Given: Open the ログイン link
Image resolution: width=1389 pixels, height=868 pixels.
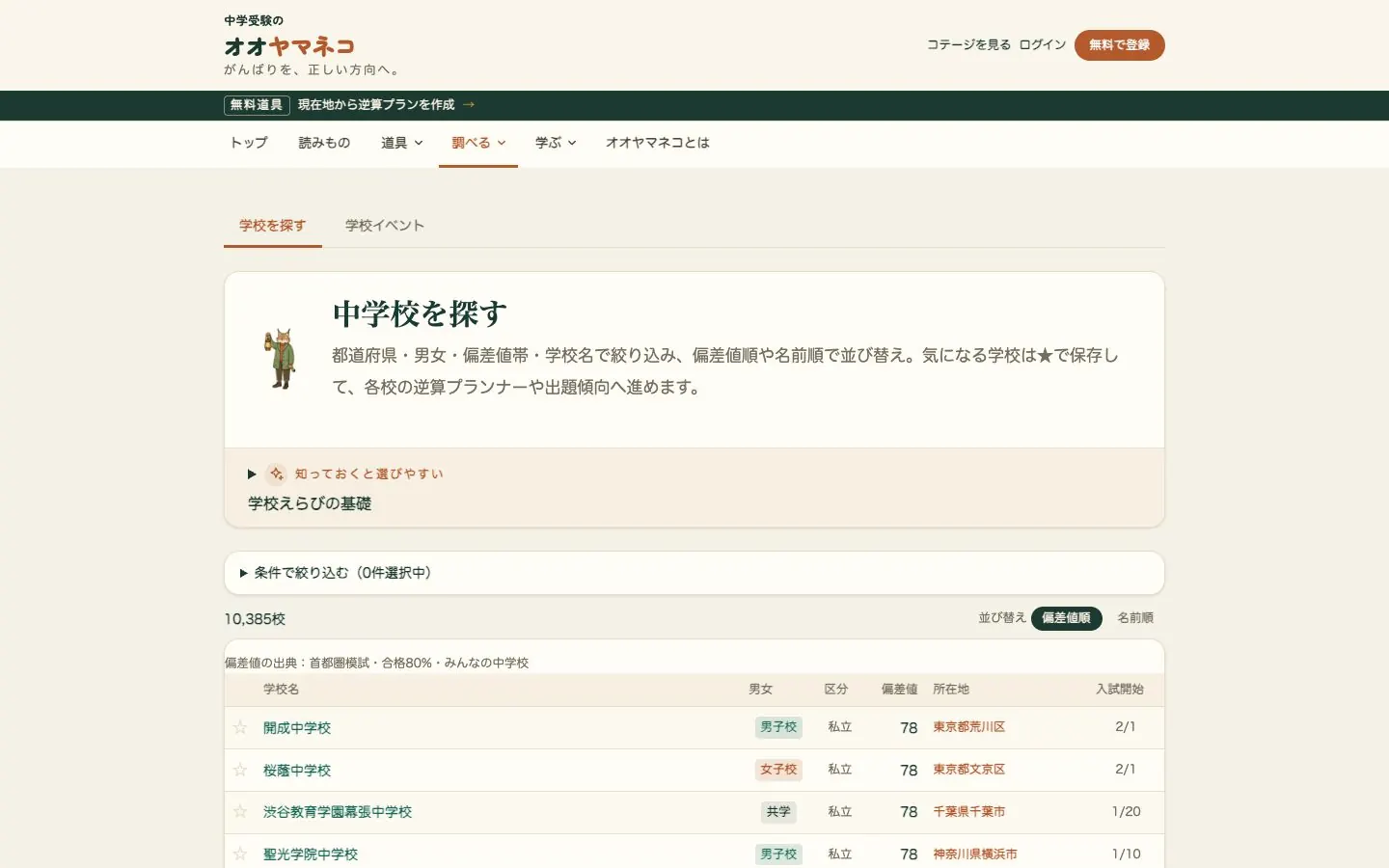Looking at the screenshot, I should [x=1043, y=45].
